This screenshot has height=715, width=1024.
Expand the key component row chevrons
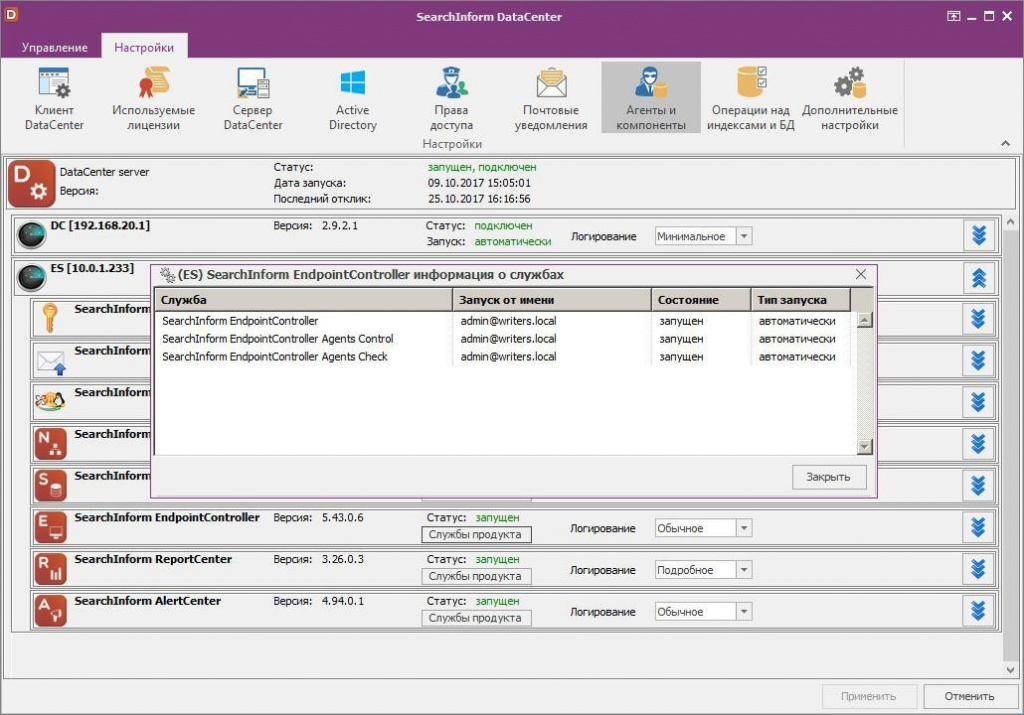tap(978, 319)
